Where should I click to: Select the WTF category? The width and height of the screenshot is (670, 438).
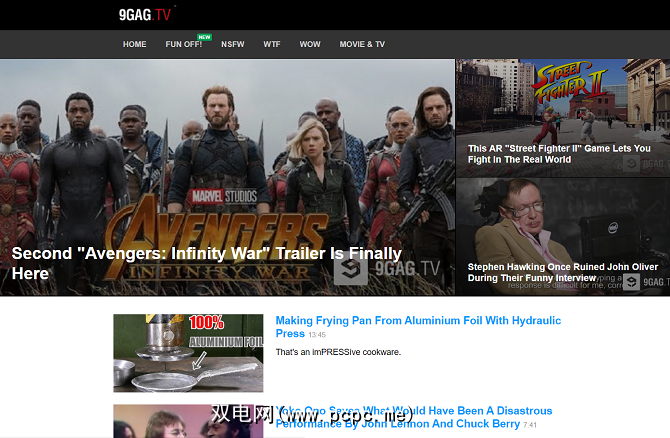272,44
